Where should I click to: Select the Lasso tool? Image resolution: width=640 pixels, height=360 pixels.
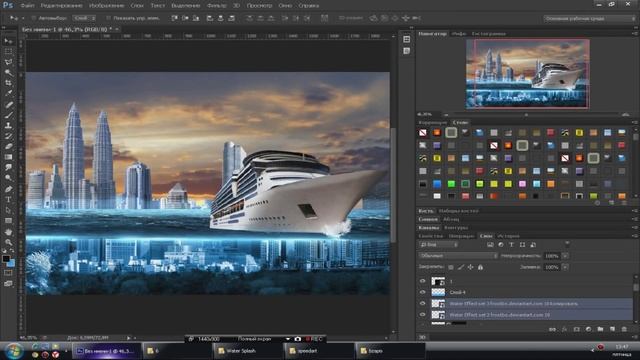[8, 62]
